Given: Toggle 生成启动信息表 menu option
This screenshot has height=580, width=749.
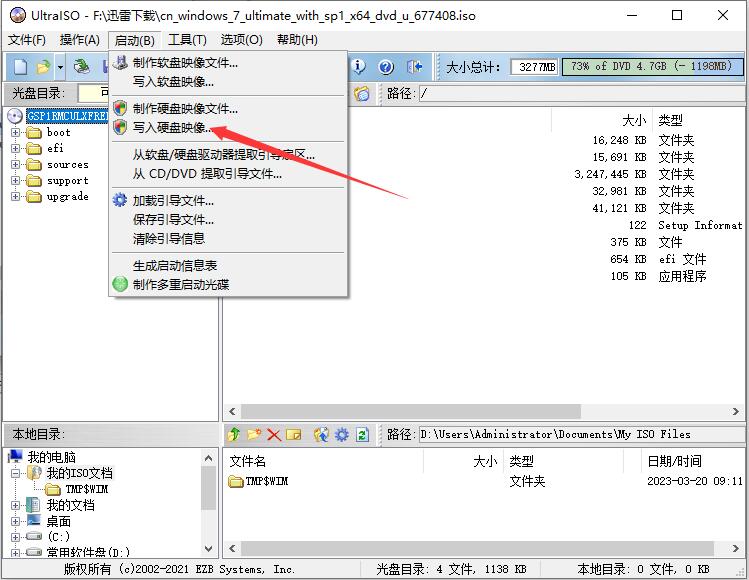Looking at the screenshot, I should tap(228, 265).
